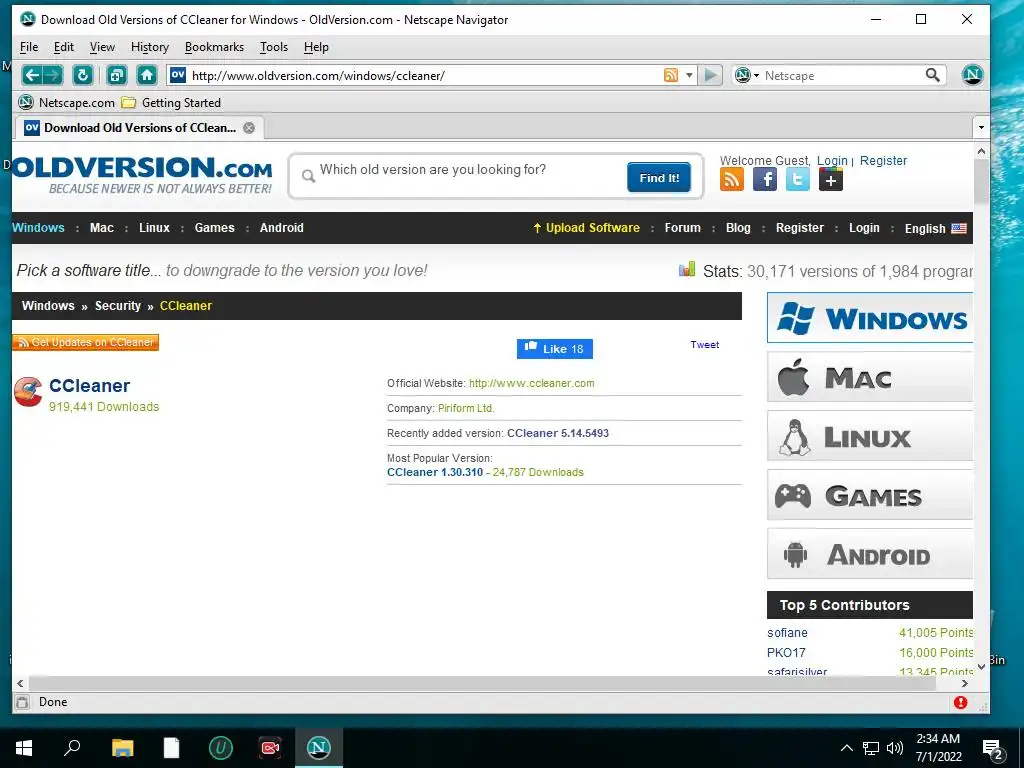Click the Linux platform banner in sidebar
The width and height of the screenshot is (1024, 768).
point(870,436)
